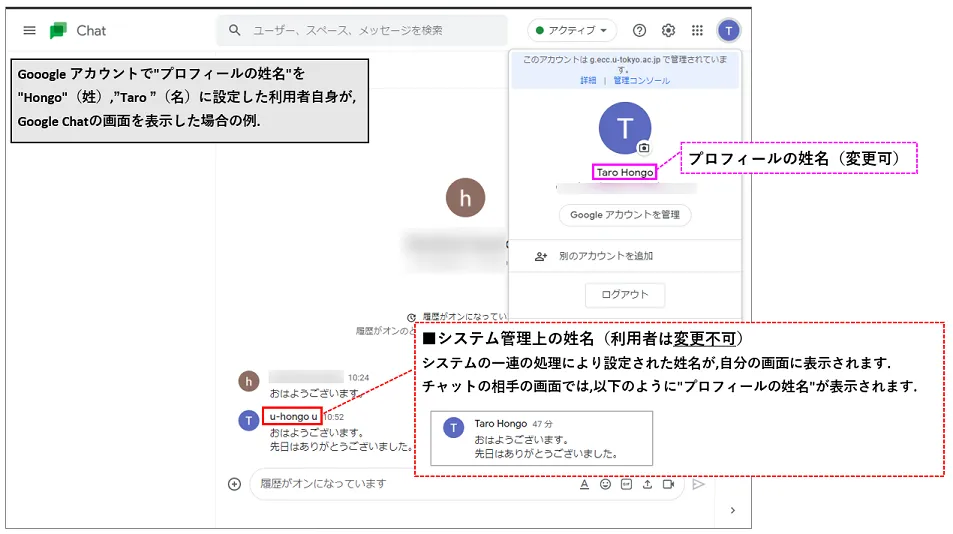Open the help question mark icon

point(640,31)
